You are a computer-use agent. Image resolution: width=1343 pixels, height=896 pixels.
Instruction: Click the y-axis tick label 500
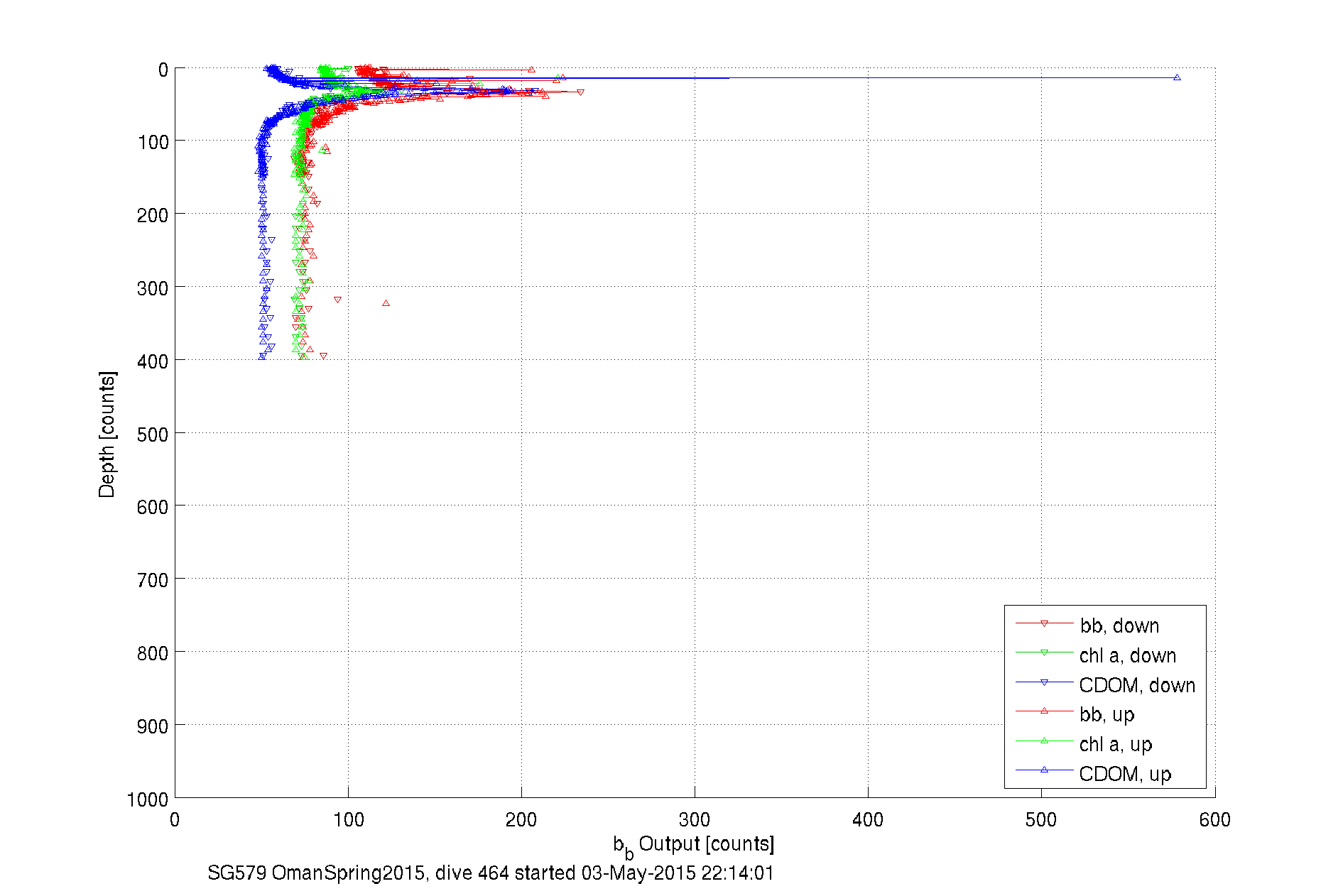coord(153,435)
